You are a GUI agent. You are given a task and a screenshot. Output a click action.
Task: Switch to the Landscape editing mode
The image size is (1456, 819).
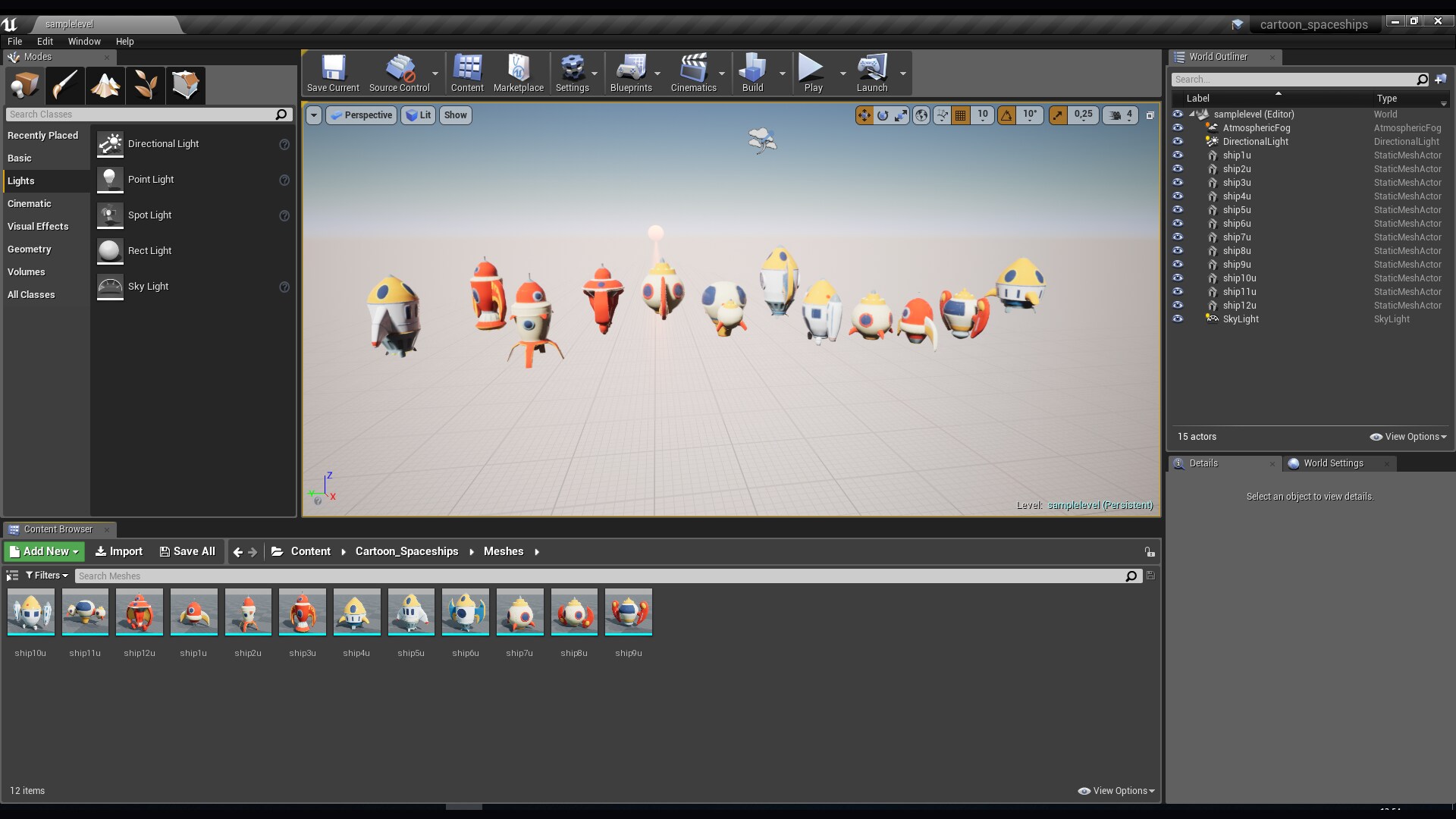[104, 85]
